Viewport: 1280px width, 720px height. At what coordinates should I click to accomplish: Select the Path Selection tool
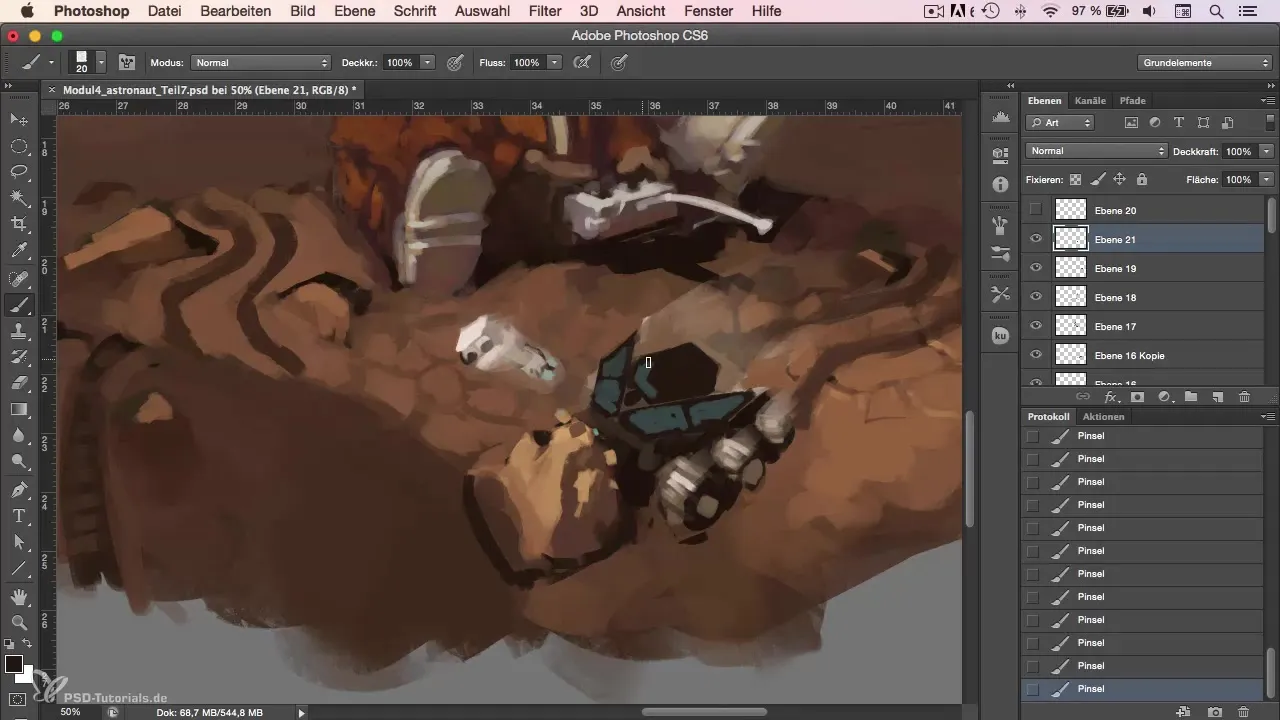pos(19,542)
